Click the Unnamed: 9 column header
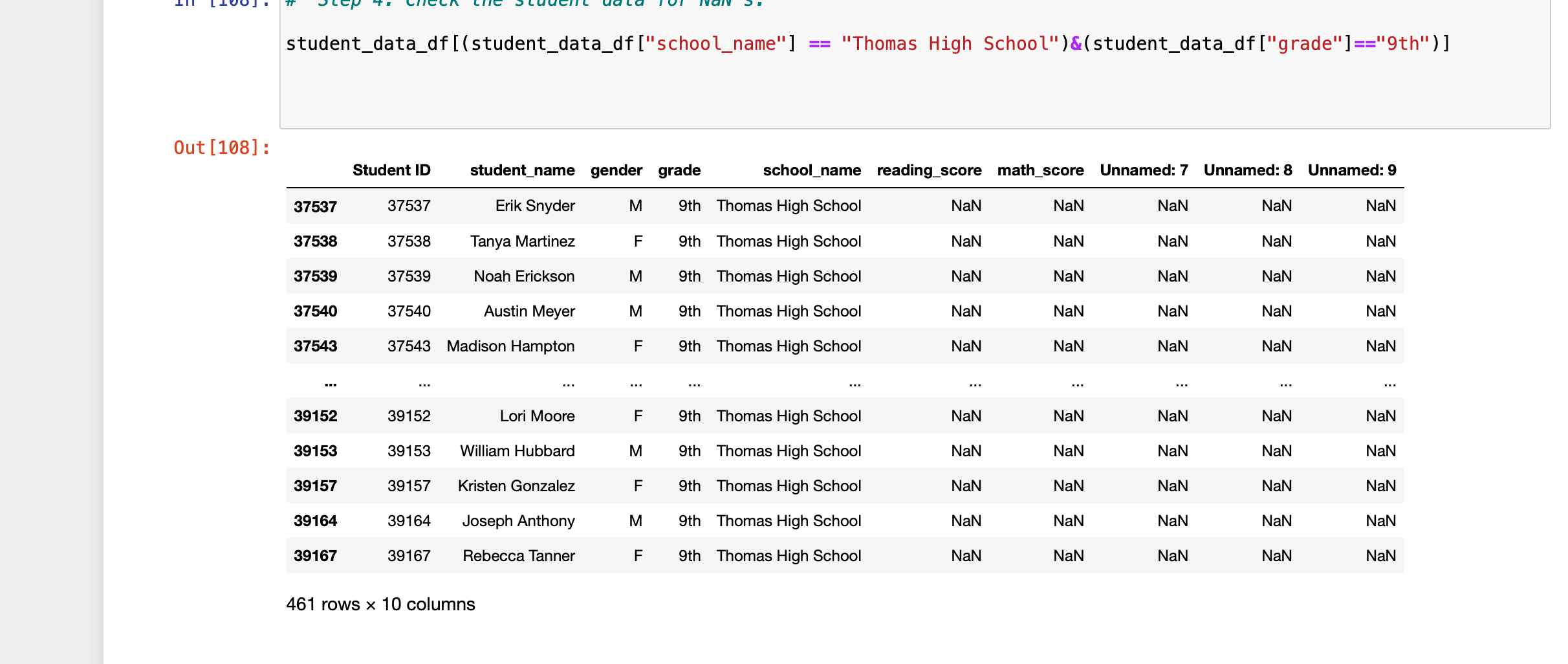Viewport: 1568px width, 664px height. (1352, 170)
